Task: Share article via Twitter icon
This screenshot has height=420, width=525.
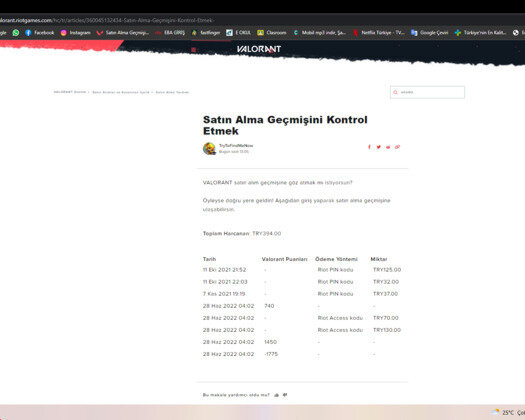Action: pos(379,147)
